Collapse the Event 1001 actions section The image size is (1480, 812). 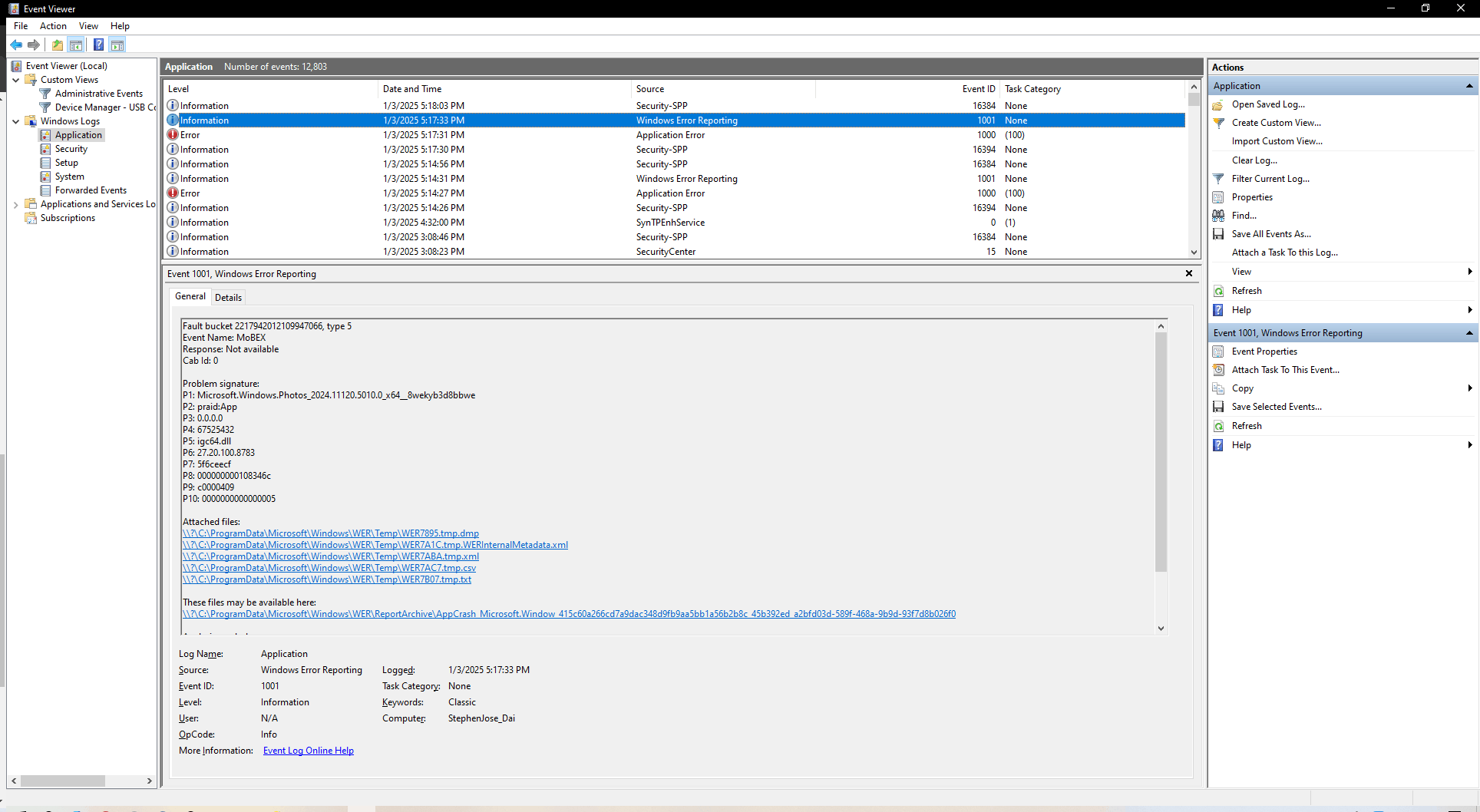[1469, 333]
